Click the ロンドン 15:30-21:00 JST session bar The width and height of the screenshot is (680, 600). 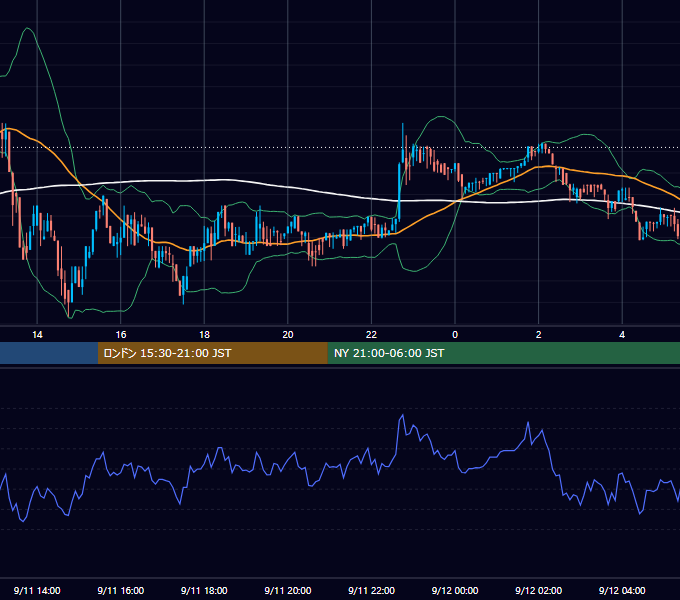212,353
